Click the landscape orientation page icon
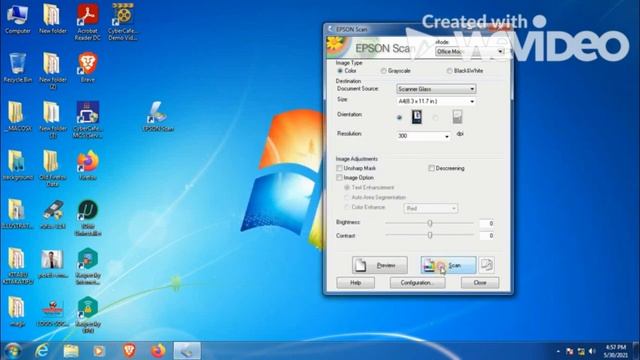The image size is (640, 360). click(x=457, y=117)
